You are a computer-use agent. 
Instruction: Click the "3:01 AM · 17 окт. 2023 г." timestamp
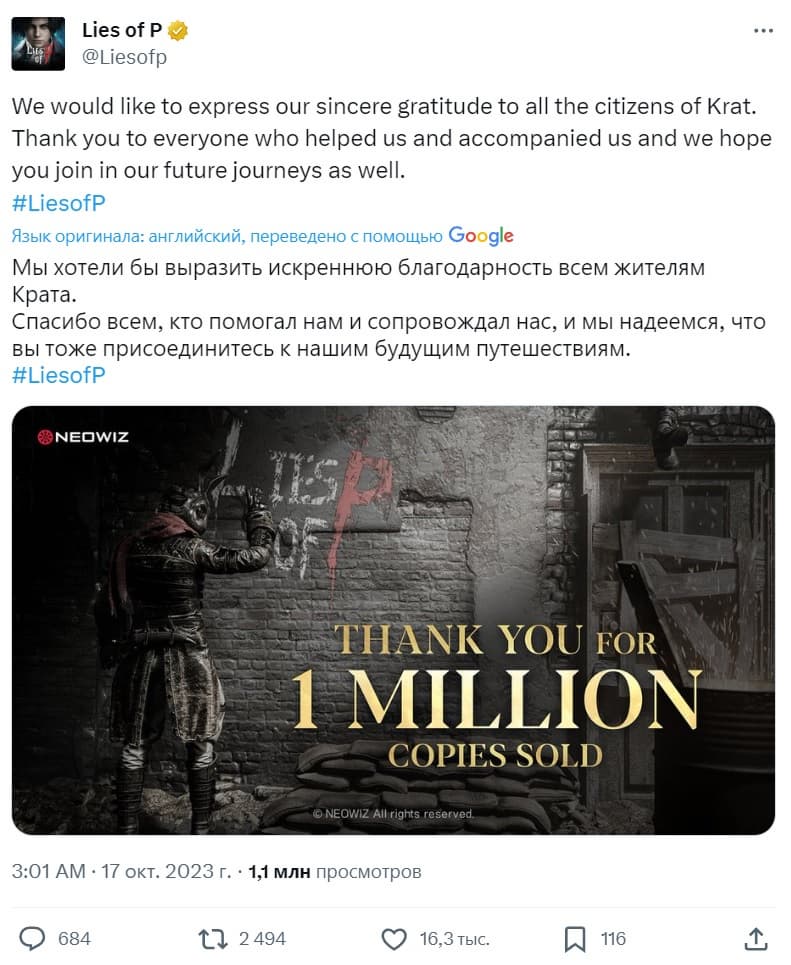[x=121, y=871]
